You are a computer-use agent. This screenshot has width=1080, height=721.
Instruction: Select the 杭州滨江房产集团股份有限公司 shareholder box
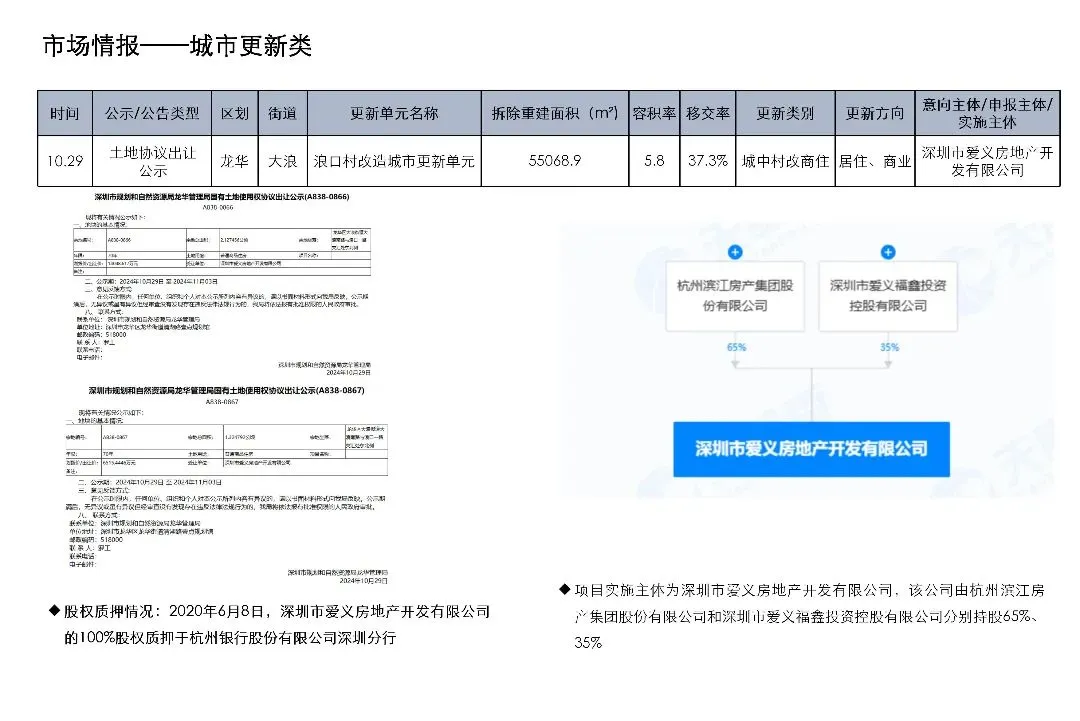point(735,295)
